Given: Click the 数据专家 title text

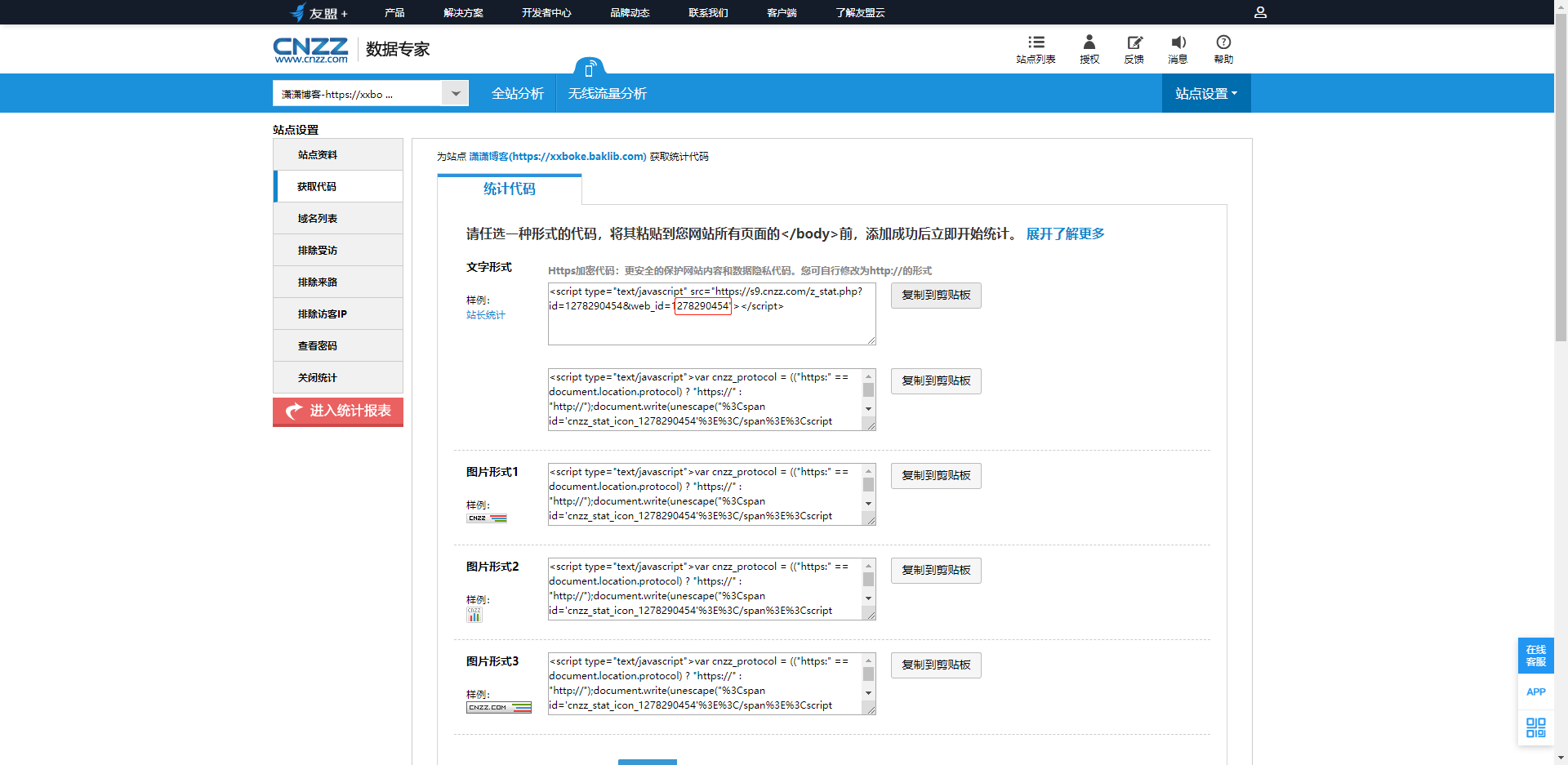Looking at the screenshot, I should [x=398, y=50].
